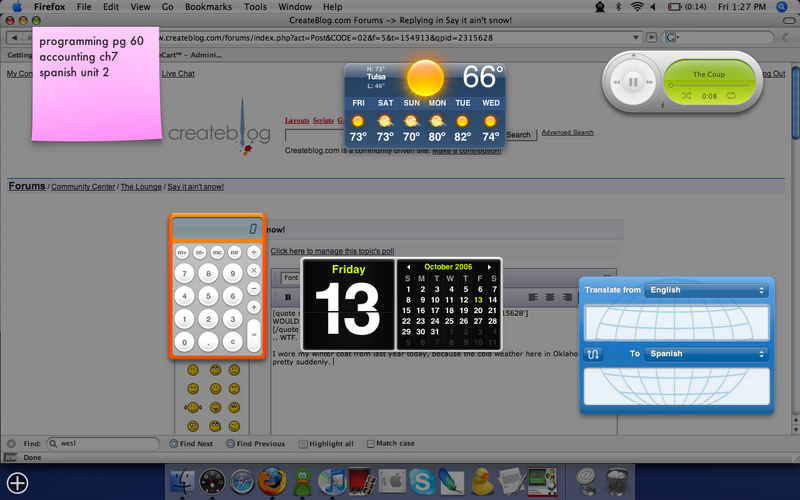Click the calculator divide key

pos(254,252)
